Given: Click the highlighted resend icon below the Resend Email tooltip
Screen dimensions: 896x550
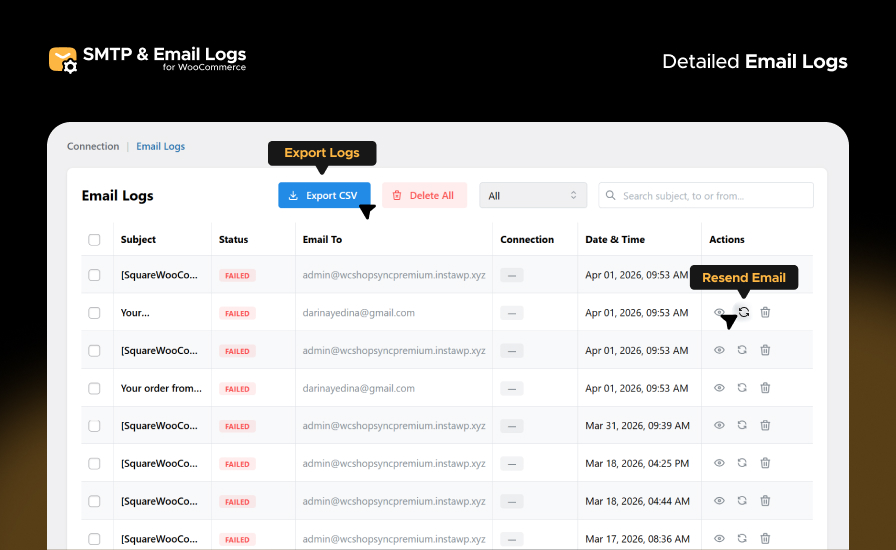Looking at the screenshot, I should click(x=743, y=312).
